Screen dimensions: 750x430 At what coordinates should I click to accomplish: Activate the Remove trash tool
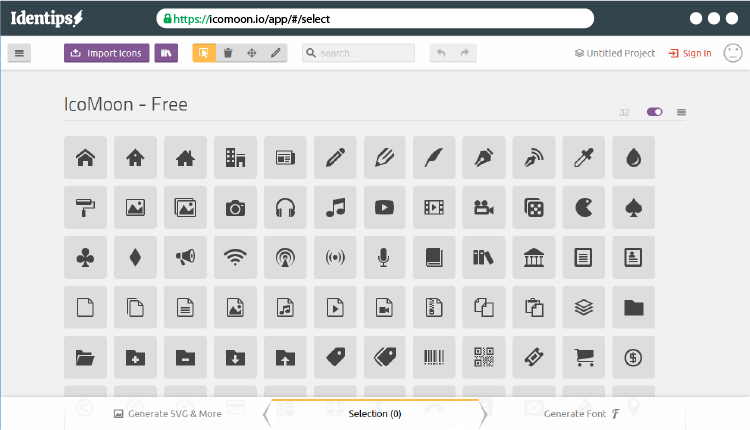point(228,53)
